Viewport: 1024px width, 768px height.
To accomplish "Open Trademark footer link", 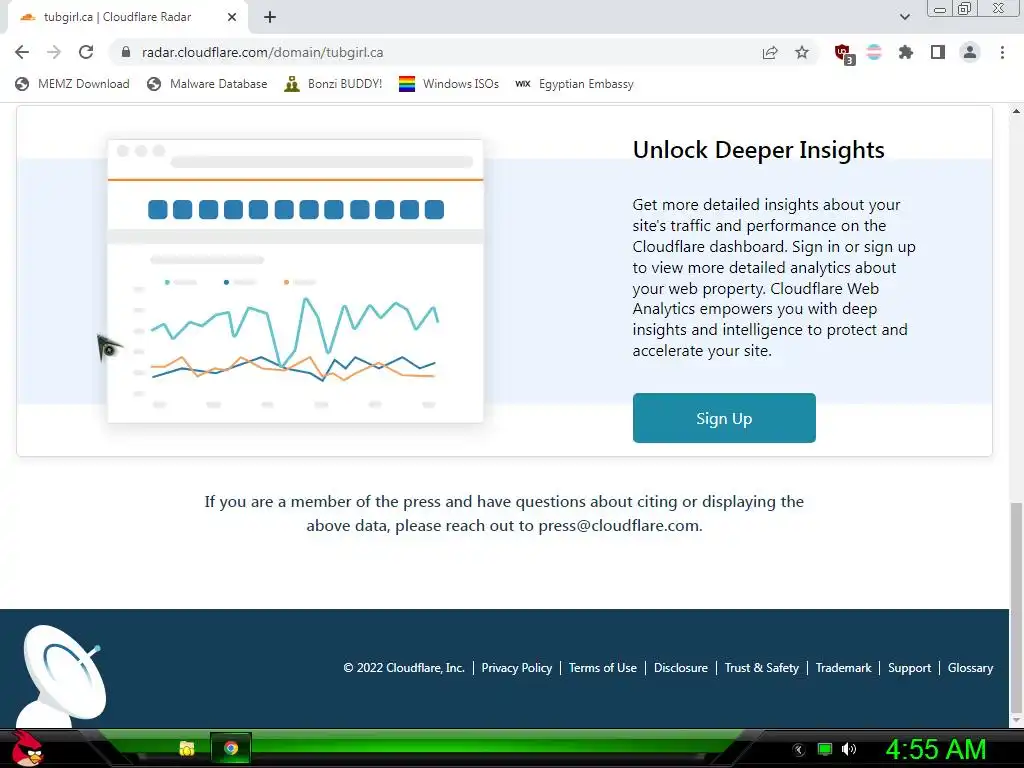I will pos(843,667).
